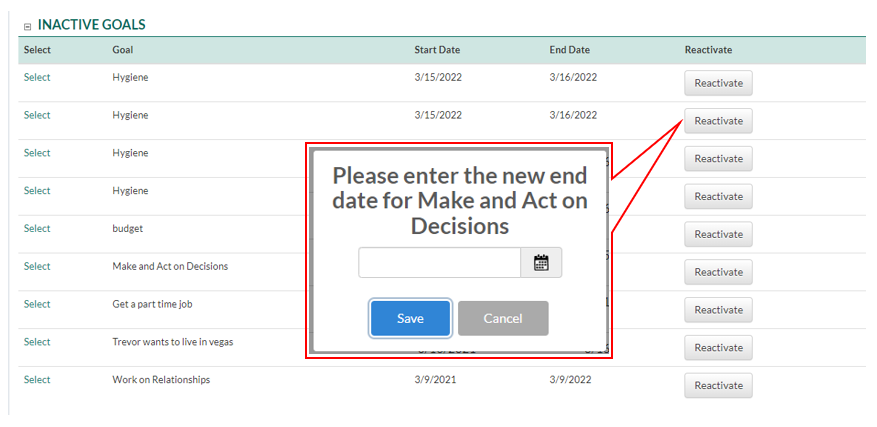The image size is (877, 427).
Task: Select the Trevor wants to live in vegas goal
Action: point(37,342)
